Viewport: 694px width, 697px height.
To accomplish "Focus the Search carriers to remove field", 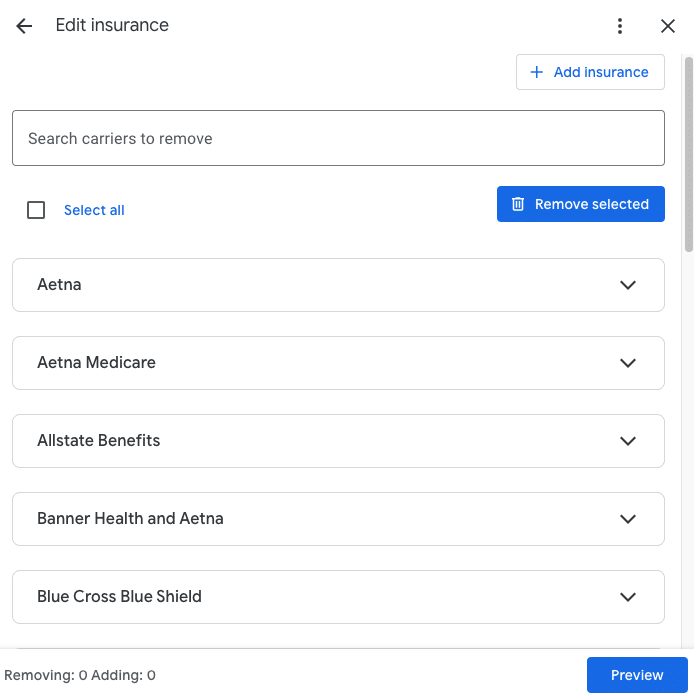I will [338, 138].
